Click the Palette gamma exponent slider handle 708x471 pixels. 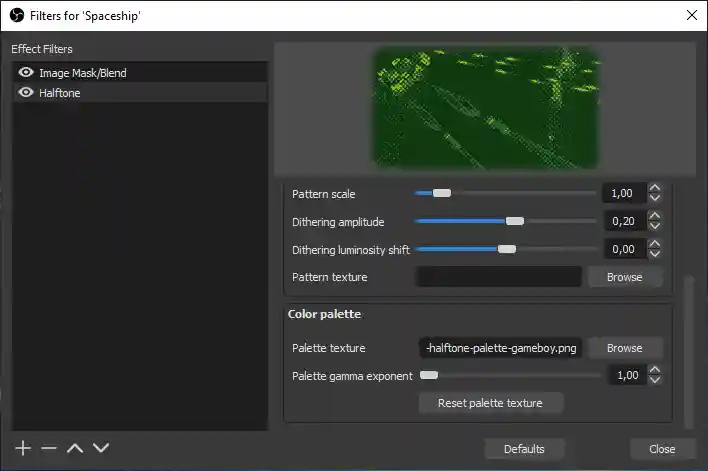(x=429, y=375)
